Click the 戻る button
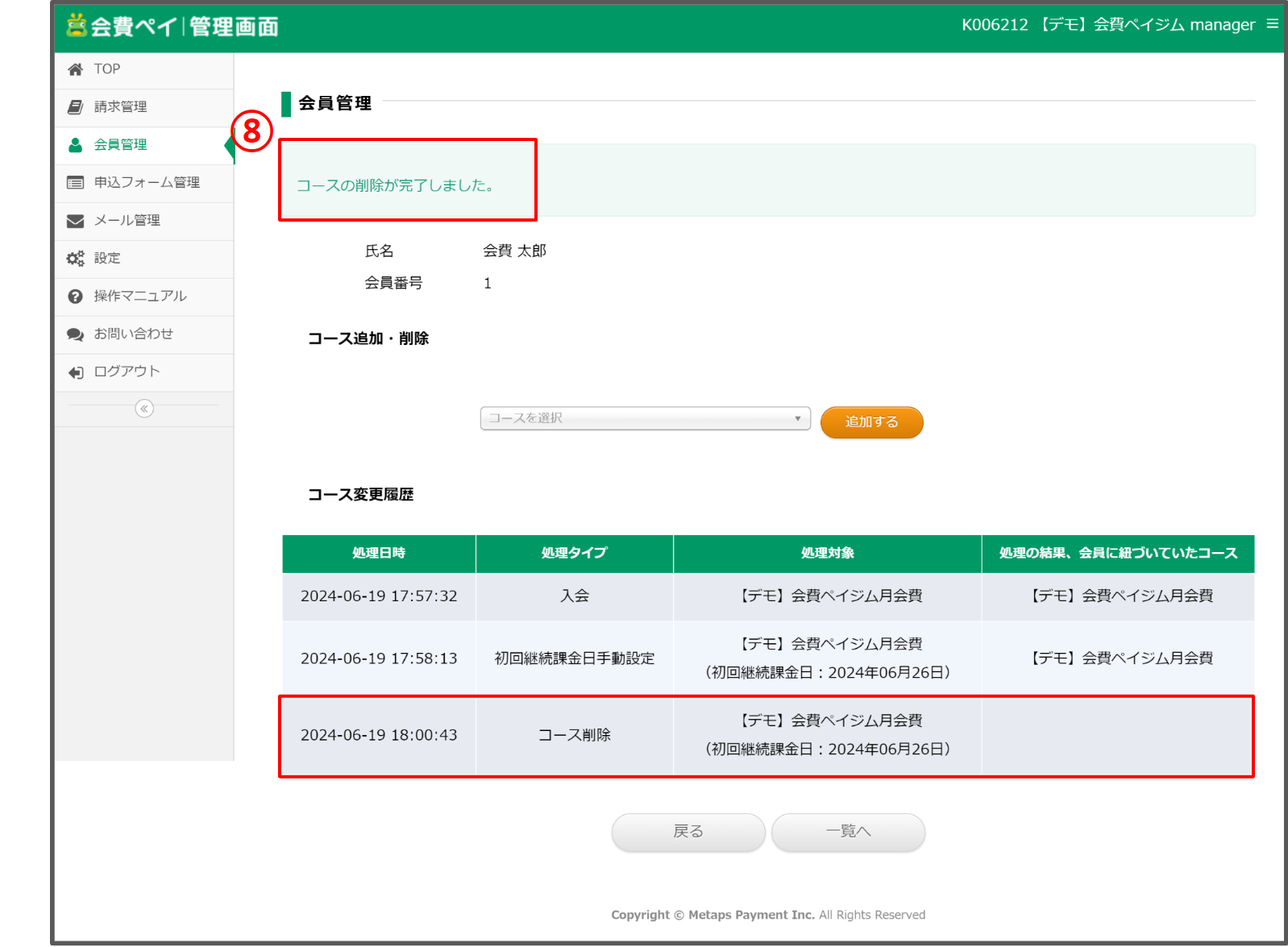Screen dimensions: 1288x947 (688, 832)
